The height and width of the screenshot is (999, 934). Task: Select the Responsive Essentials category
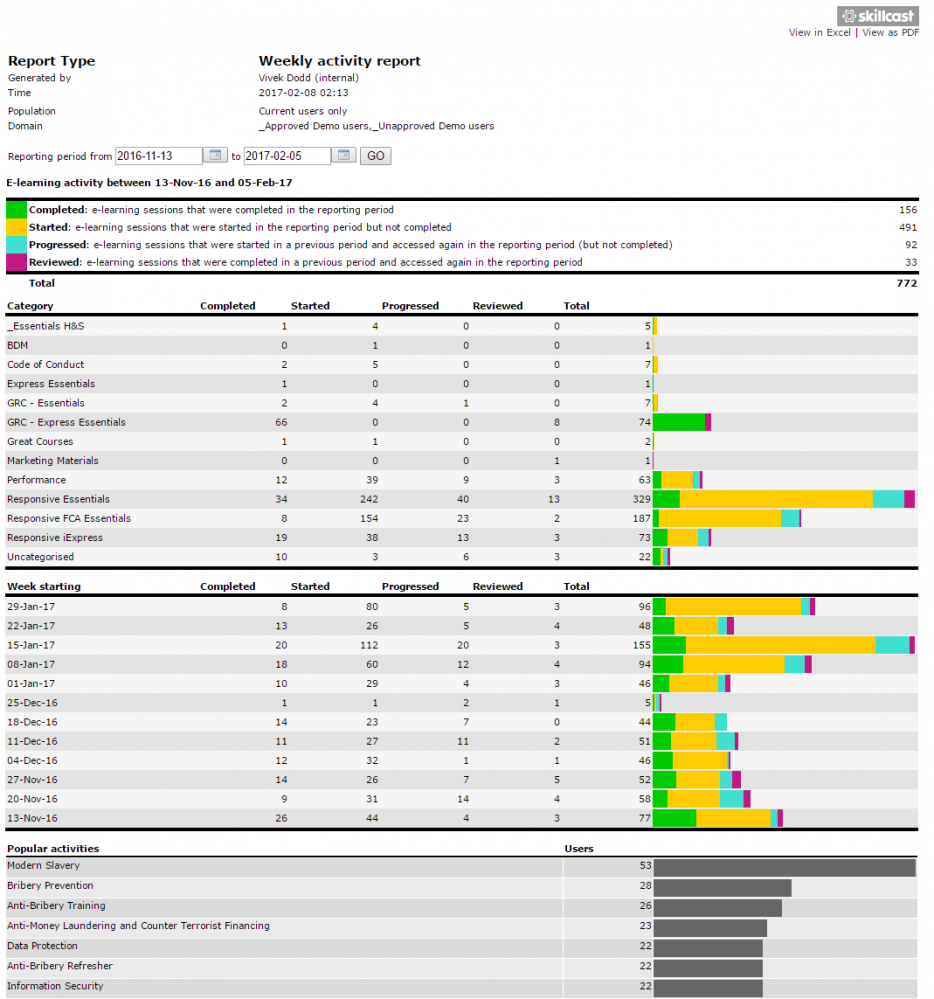pos(462,499)
